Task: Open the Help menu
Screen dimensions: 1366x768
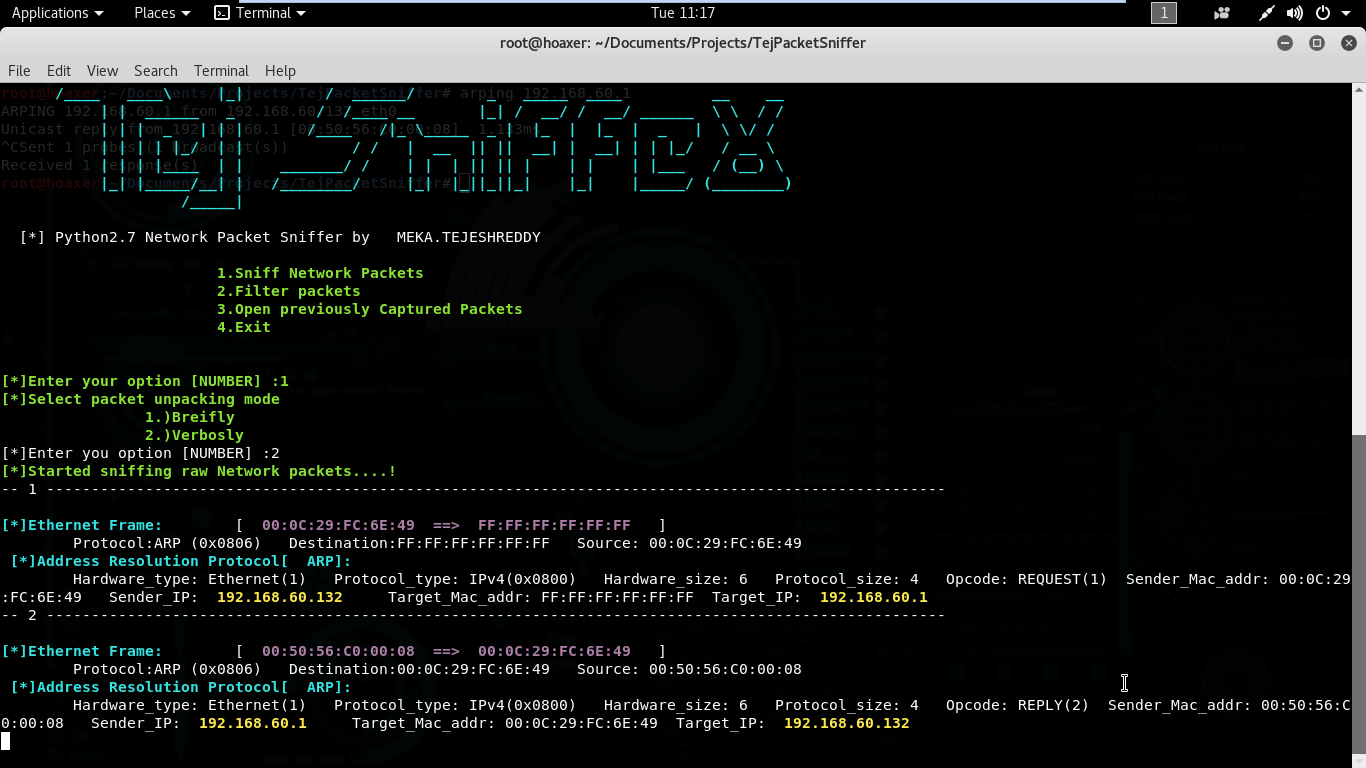Action: click(x=280, y=71)
